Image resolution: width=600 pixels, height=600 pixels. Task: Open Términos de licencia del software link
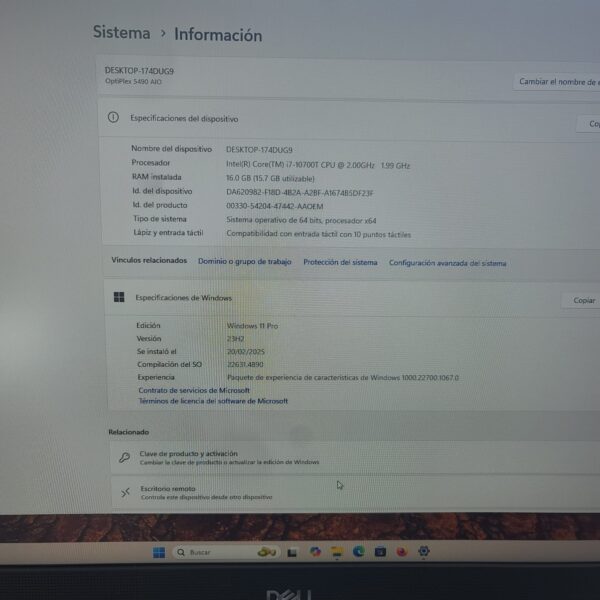coord(213,401)
